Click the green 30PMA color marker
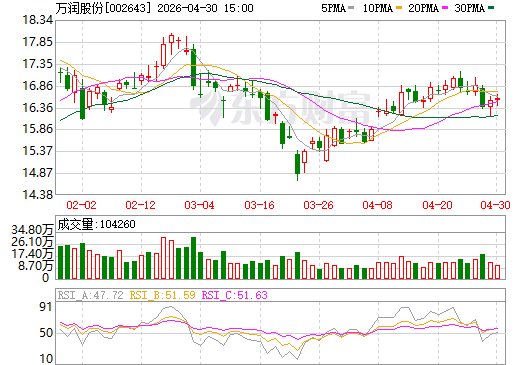520x365 pixels. 491,8
